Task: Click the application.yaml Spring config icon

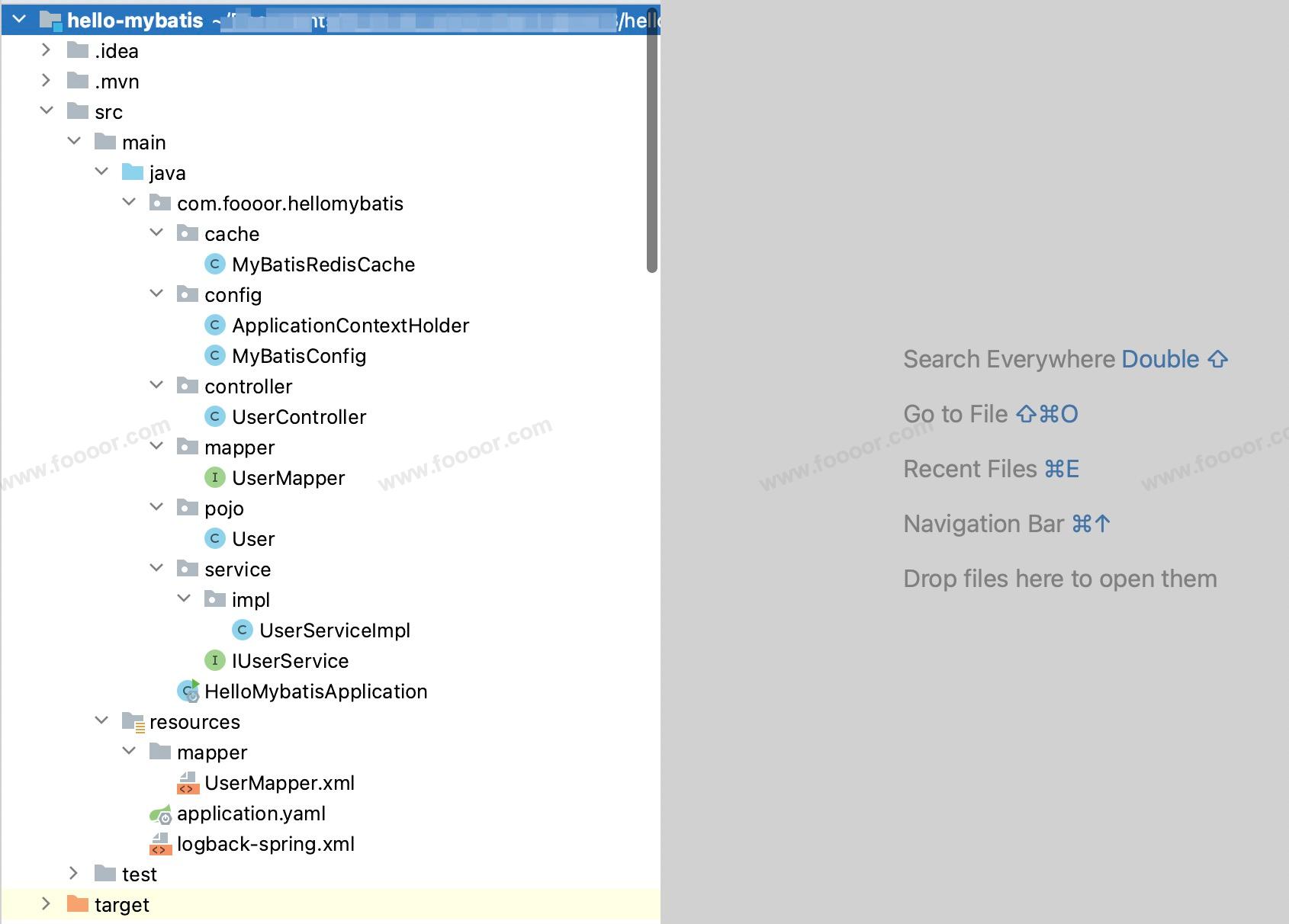Action: (160, 814)
